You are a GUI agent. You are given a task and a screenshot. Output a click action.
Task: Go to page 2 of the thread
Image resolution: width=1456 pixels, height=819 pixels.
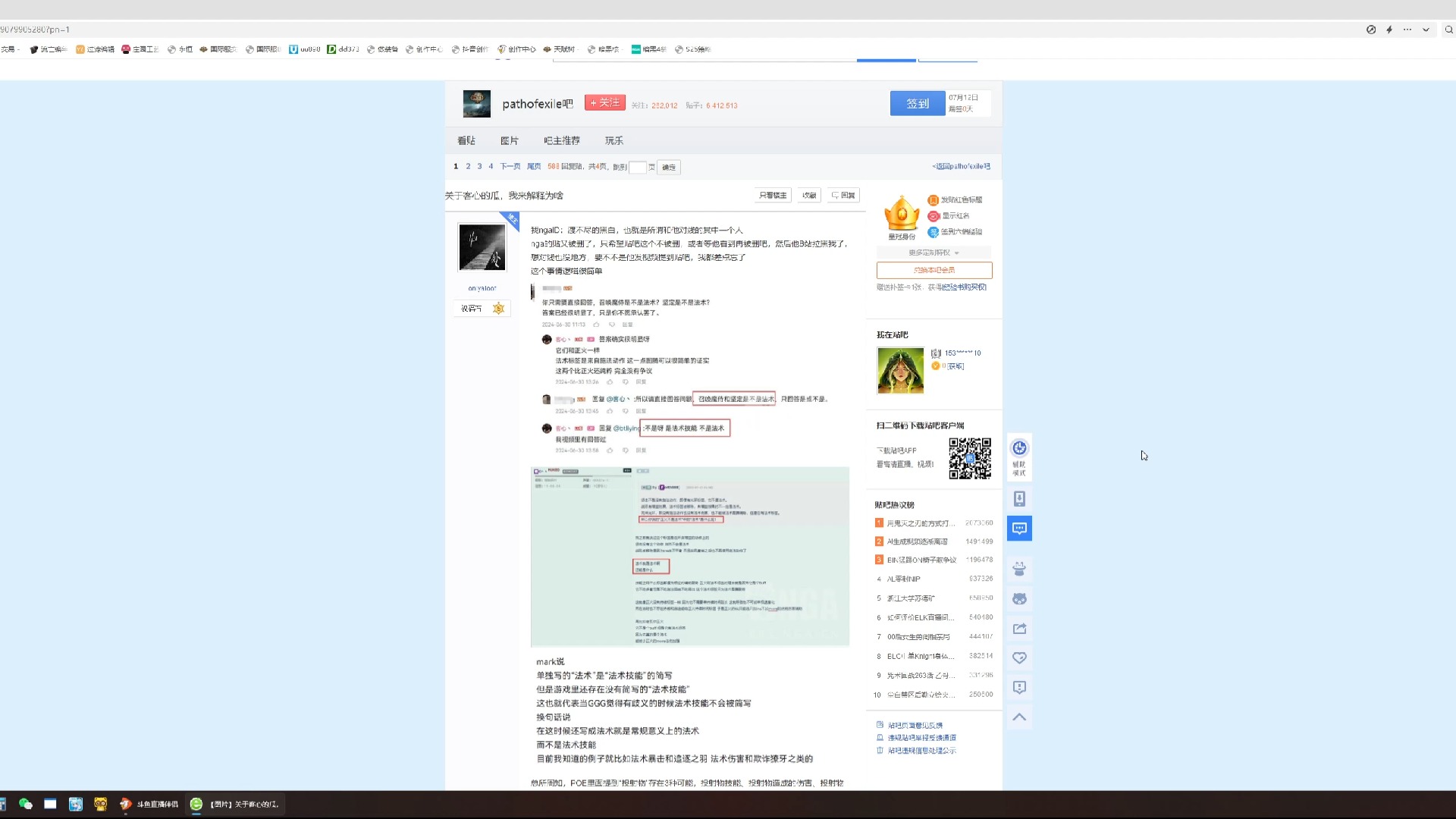[468, 166]
